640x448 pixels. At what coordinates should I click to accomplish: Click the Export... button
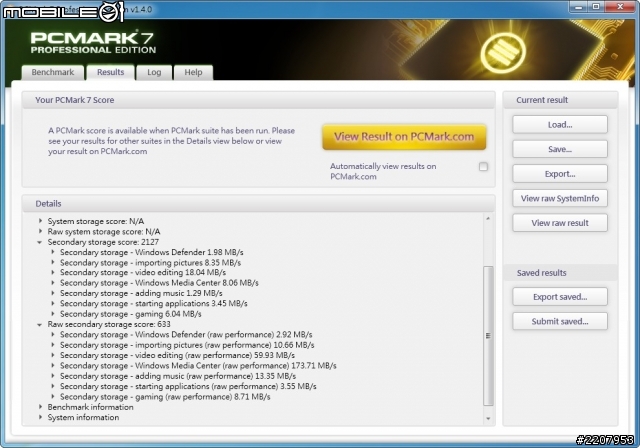tap(560, 174)
